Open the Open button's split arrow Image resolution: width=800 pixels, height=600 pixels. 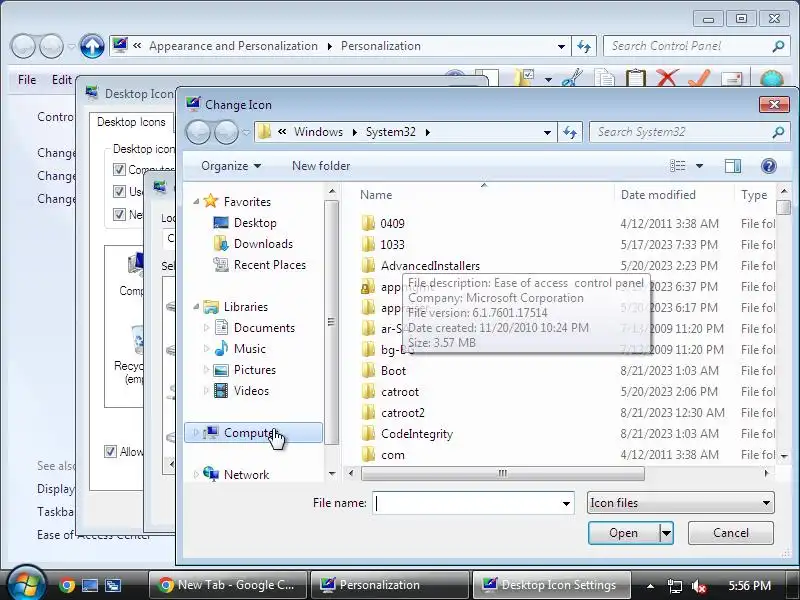coord(666,533)
